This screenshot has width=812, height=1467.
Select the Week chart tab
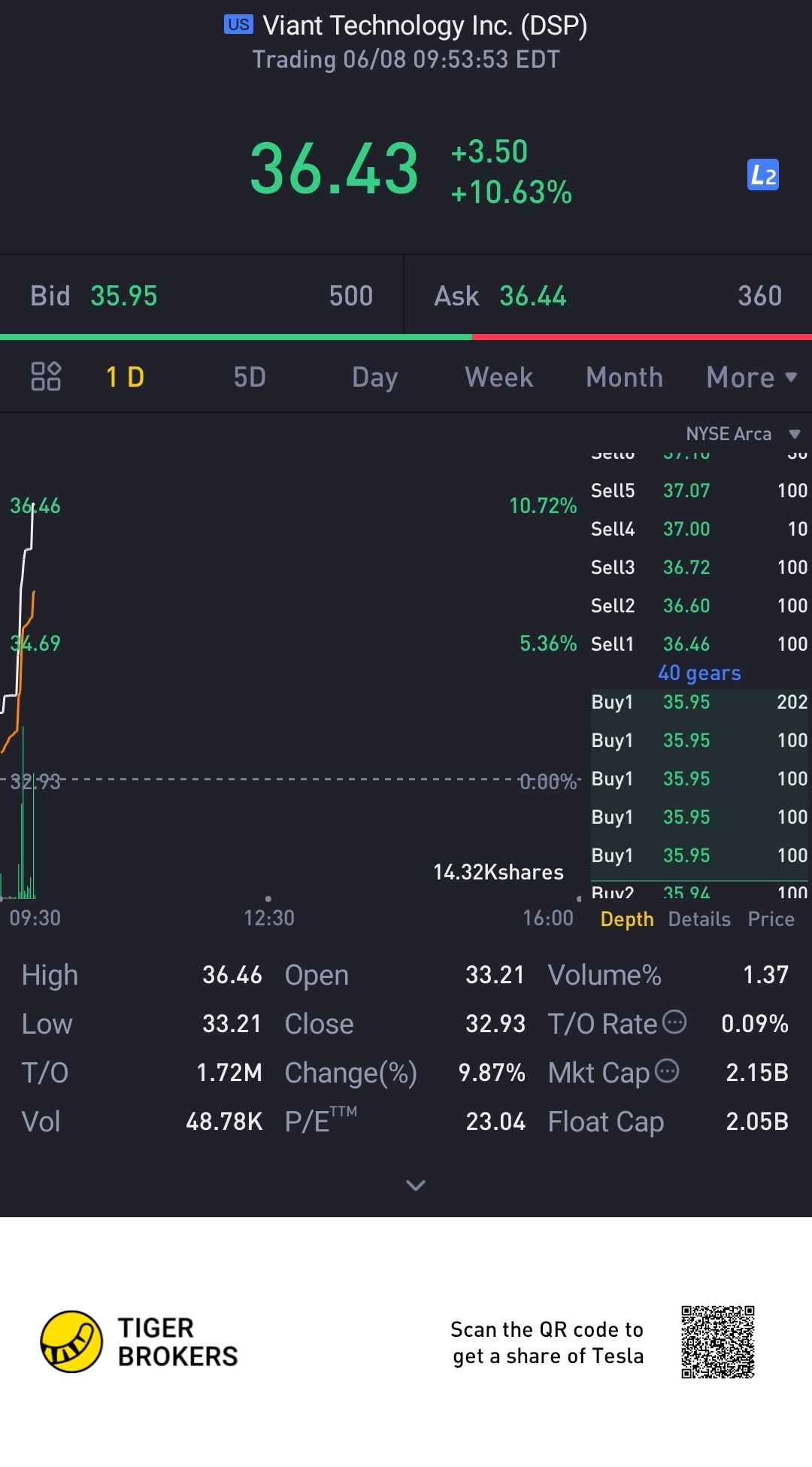tap(498, 377)
